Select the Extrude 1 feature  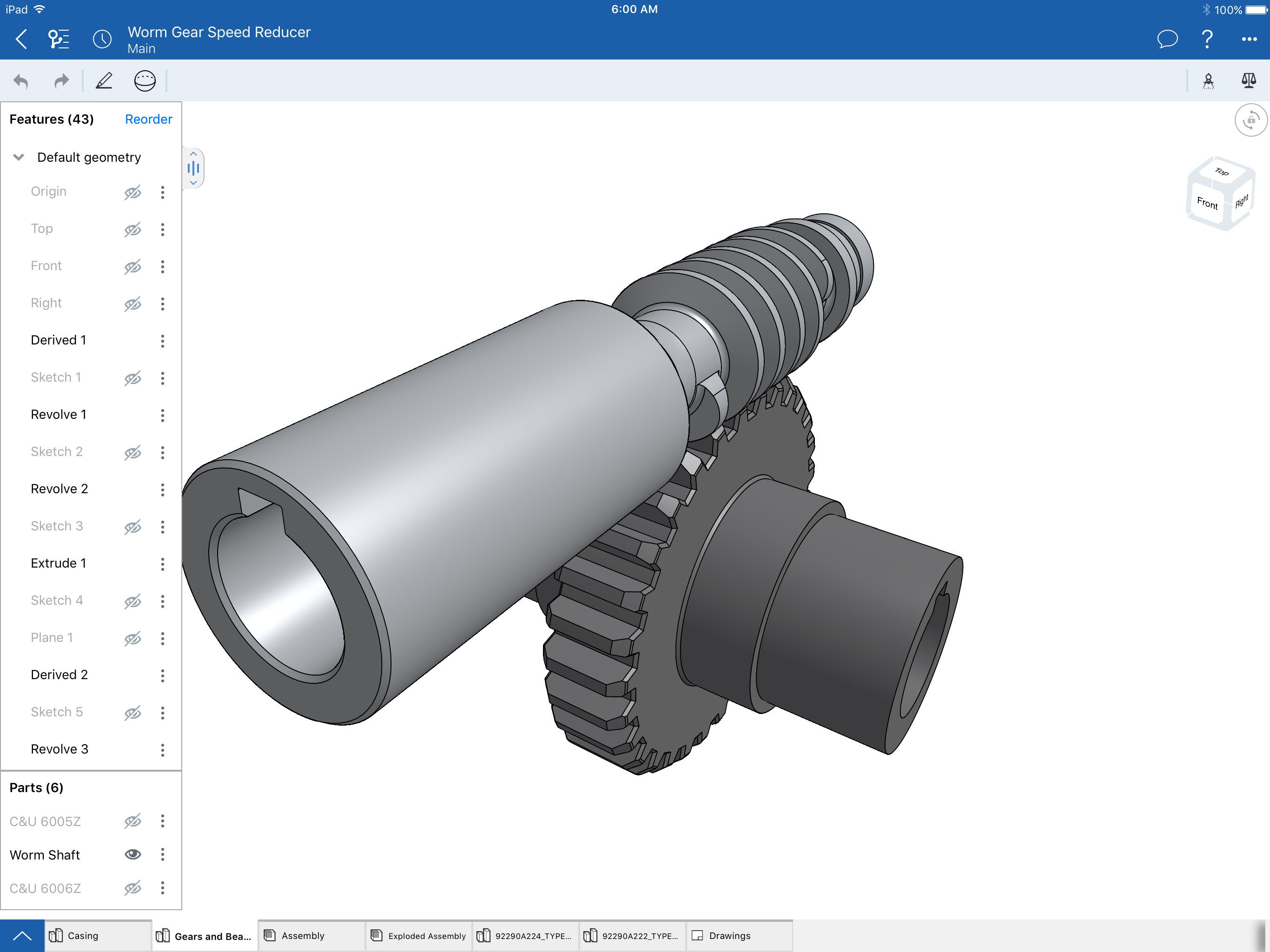(x=59, y=563)
